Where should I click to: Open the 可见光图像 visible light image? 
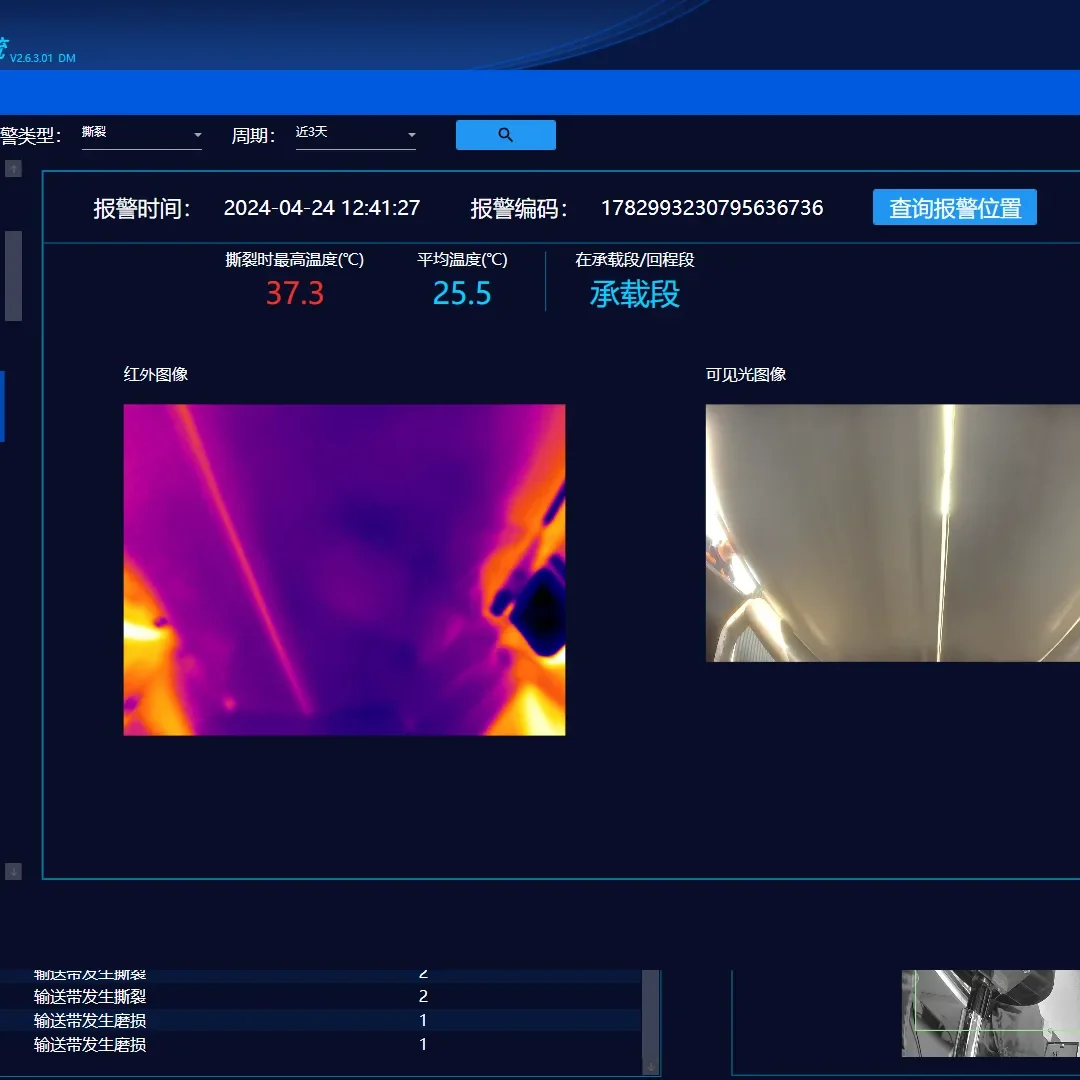893,533
